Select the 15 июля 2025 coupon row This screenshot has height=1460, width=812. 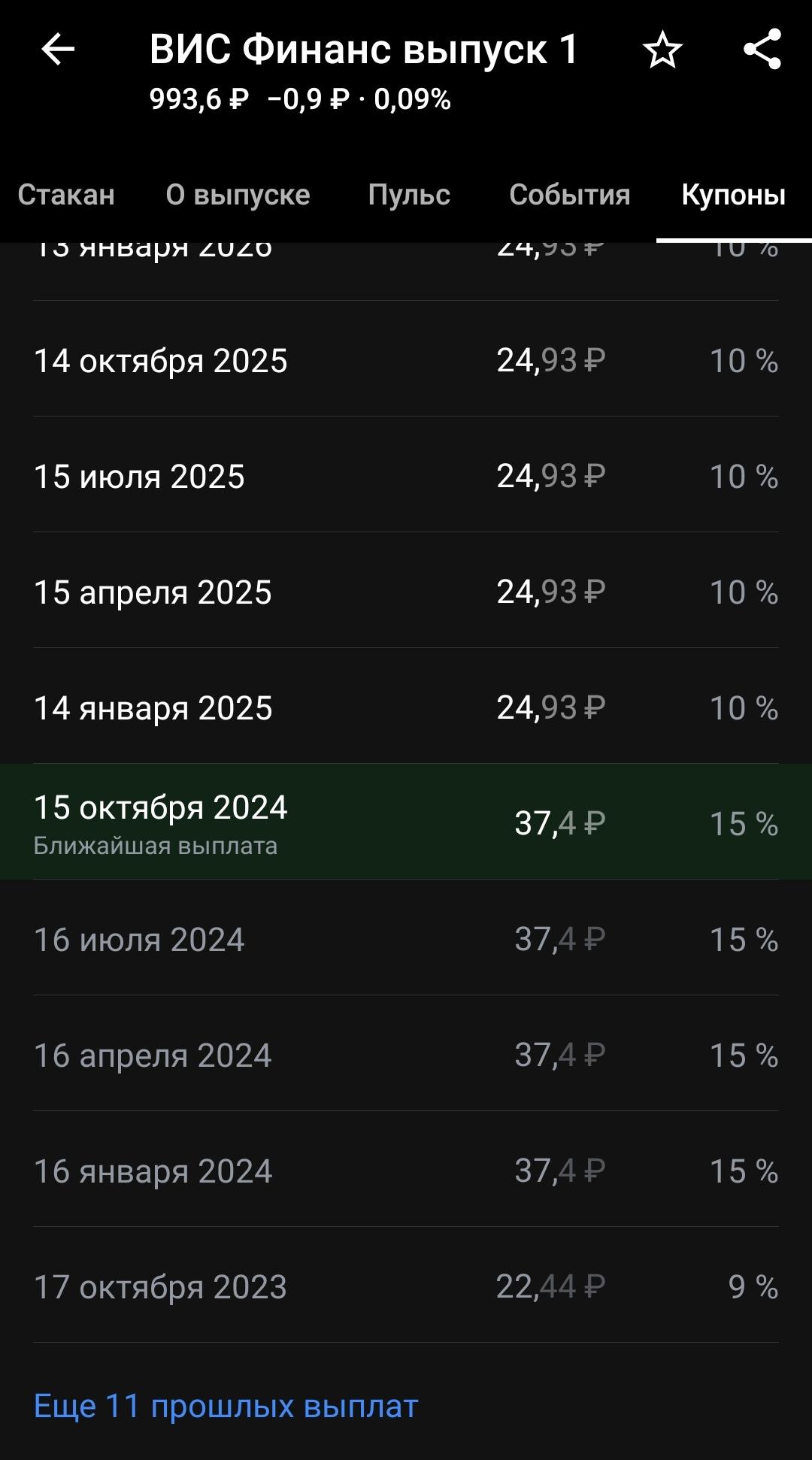click(x=406, y=477)
